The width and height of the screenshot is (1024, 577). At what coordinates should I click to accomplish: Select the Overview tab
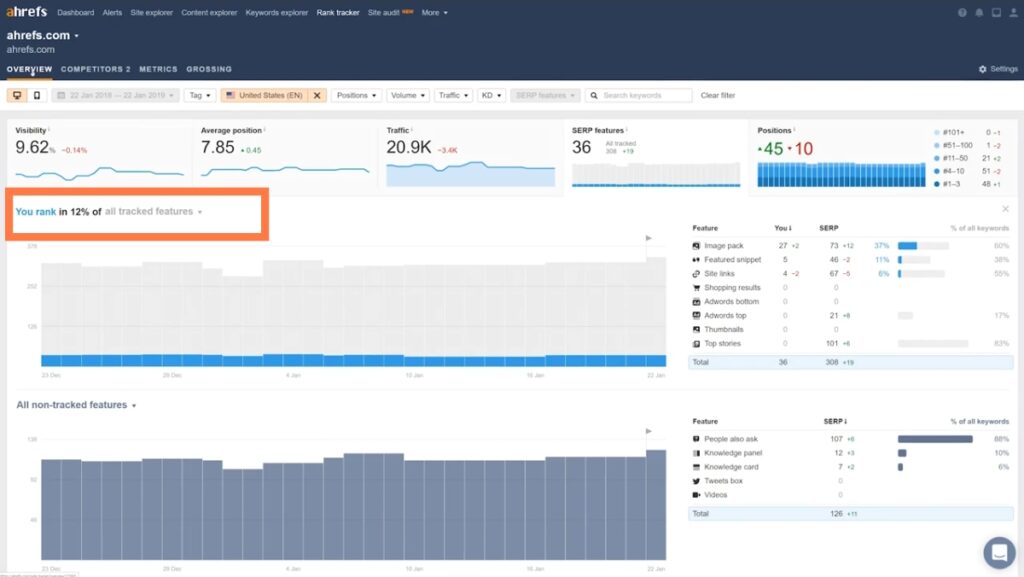click(29, 69)
